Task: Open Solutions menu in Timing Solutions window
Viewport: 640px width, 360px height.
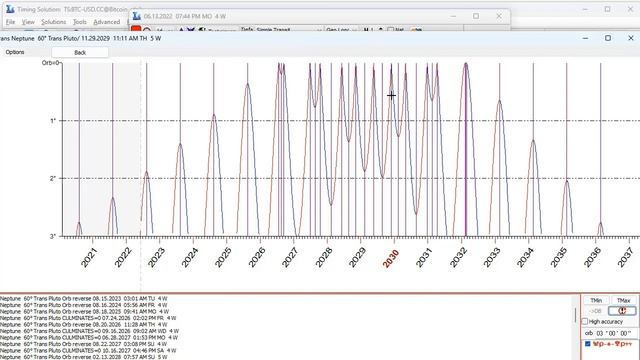Action: click(x=53, y=22)
